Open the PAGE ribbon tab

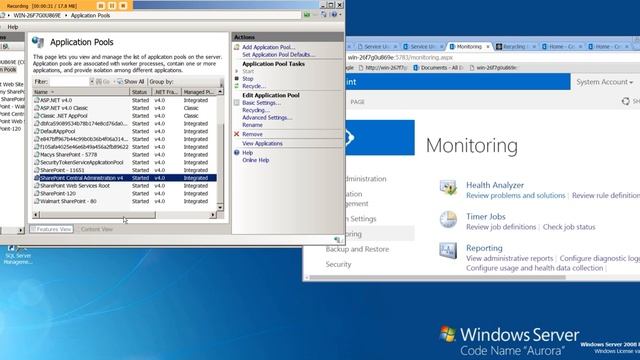[357, 102]
